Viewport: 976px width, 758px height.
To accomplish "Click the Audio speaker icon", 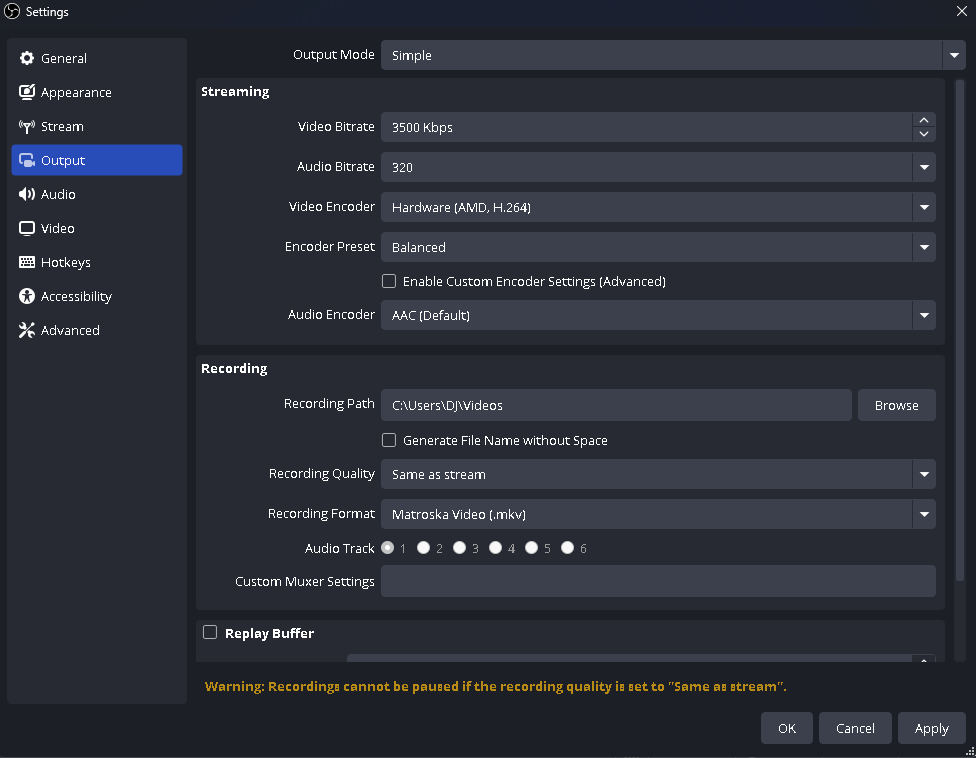I will (x=27, y=194).
